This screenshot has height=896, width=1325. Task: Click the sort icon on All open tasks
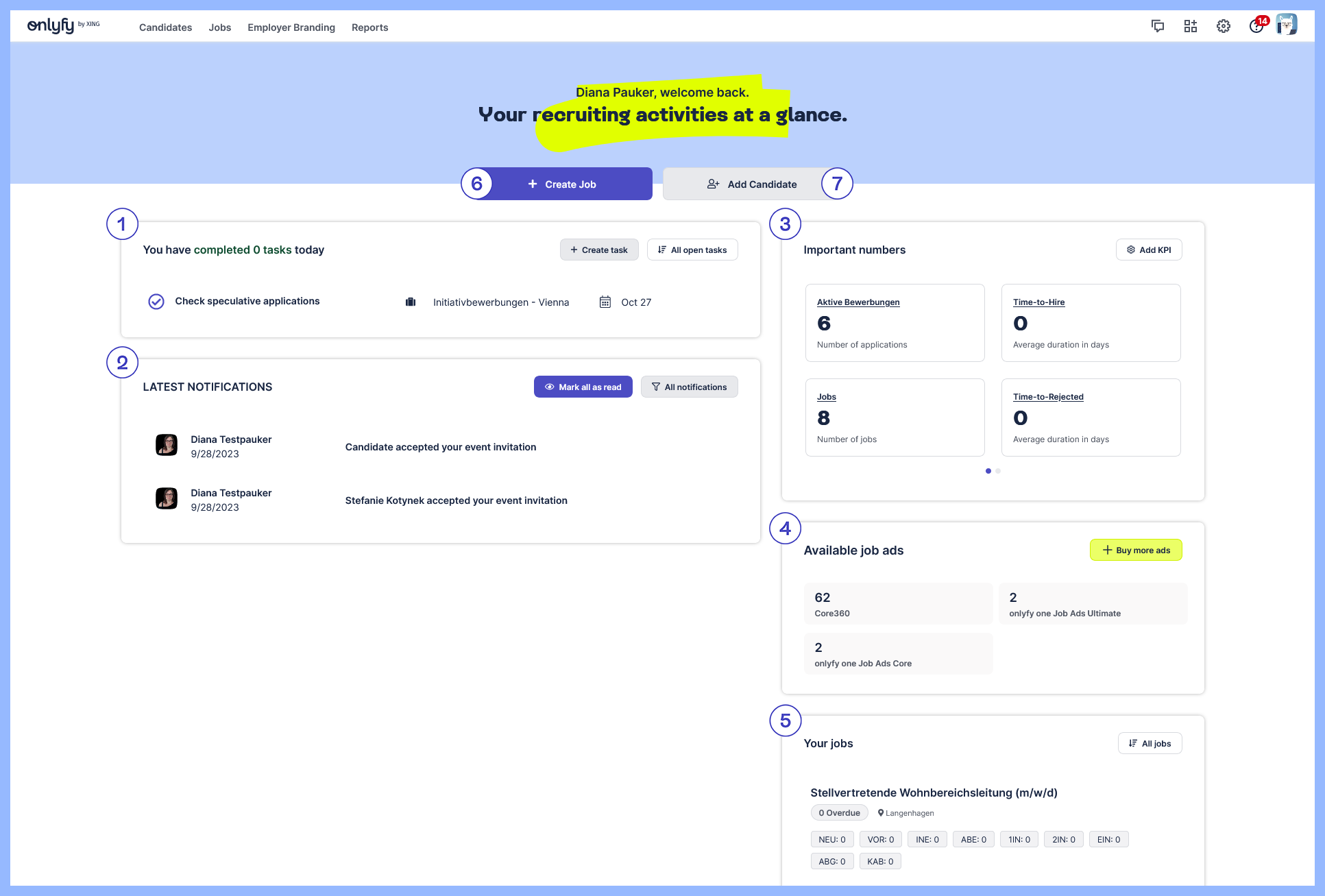pyautogui.click(x=661, y=250)
